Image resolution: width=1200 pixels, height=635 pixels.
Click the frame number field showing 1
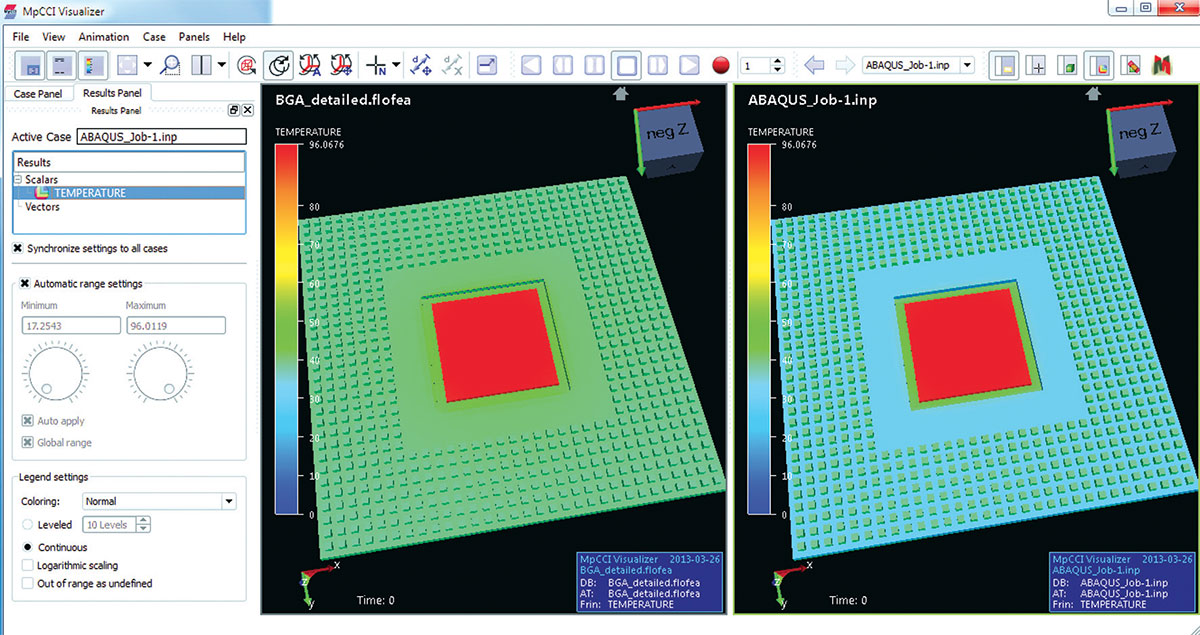coord(756,66)
